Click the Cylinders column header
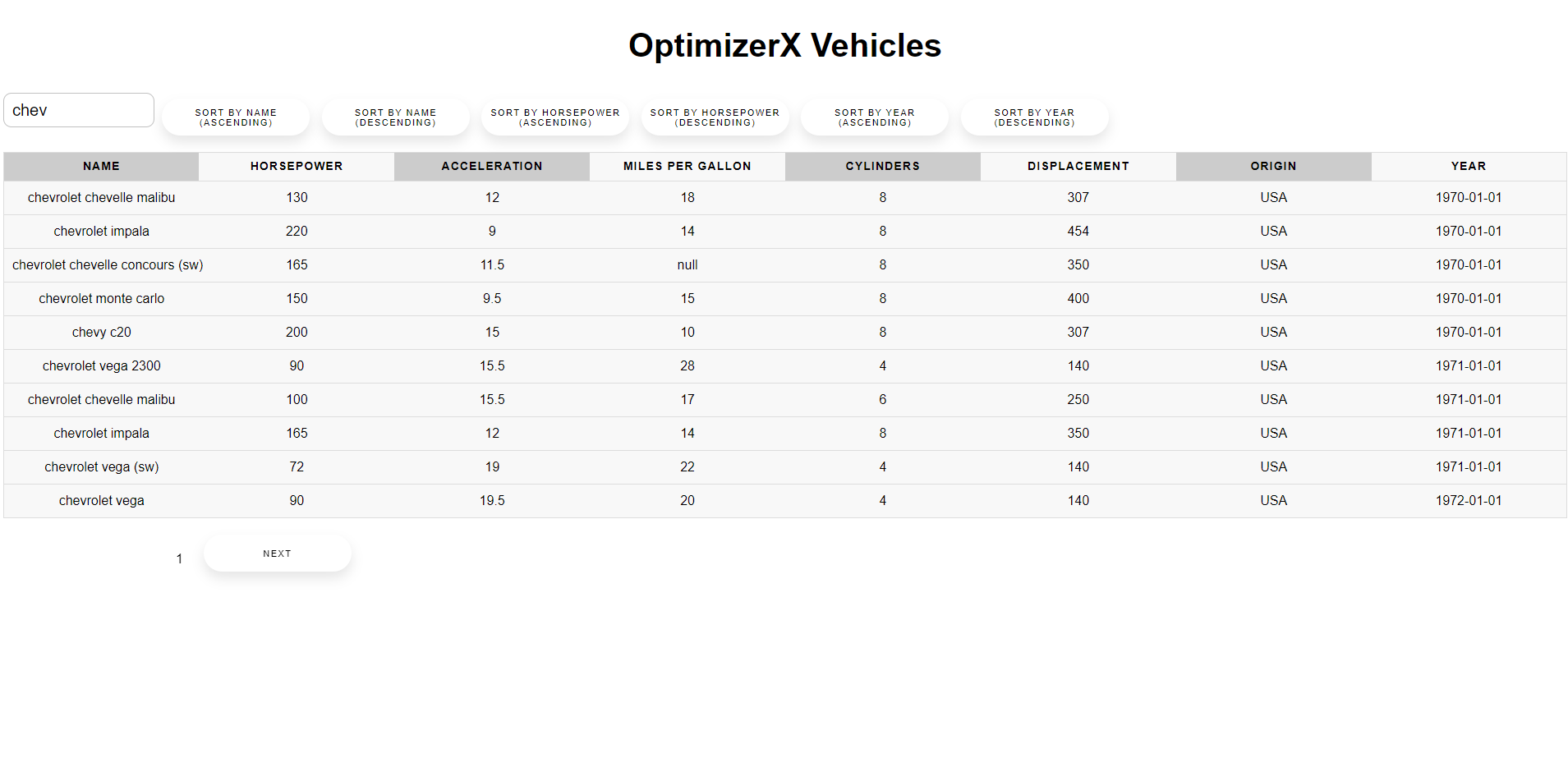The width and height of the screenshot is (1568, 781). [882, 166]
